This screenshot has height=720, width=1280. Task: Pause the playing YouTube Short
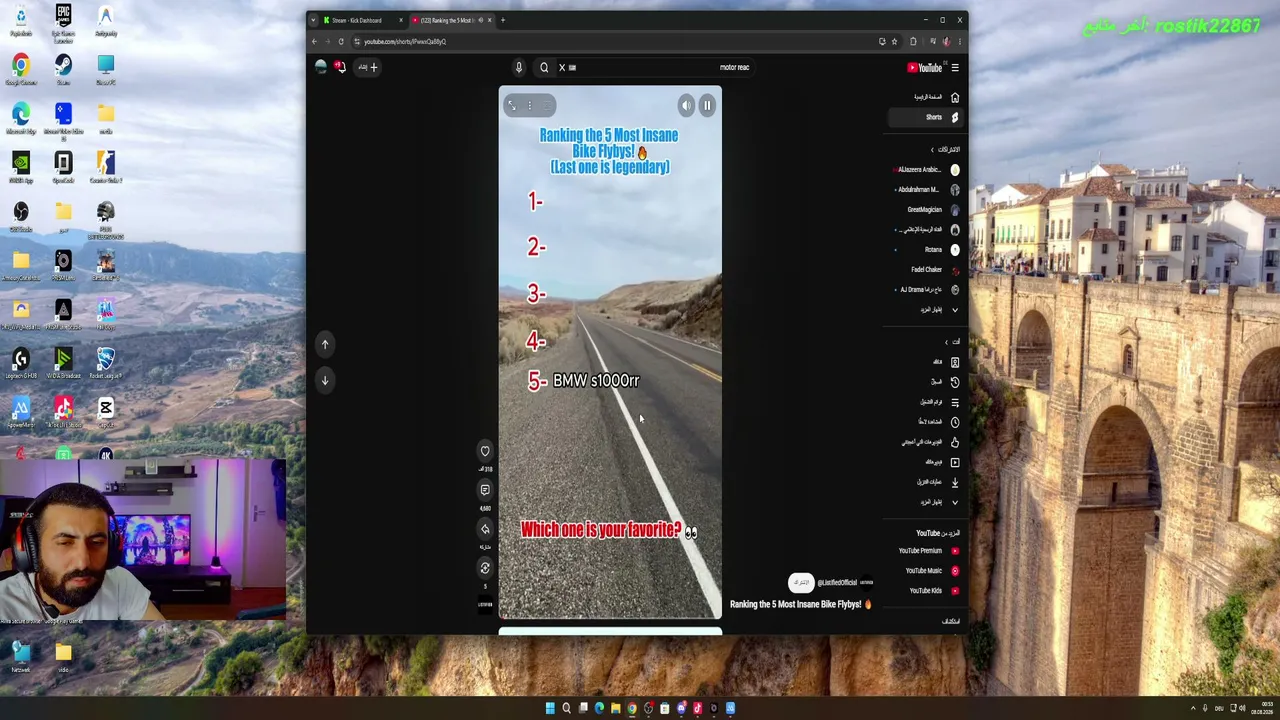[707, 105]
